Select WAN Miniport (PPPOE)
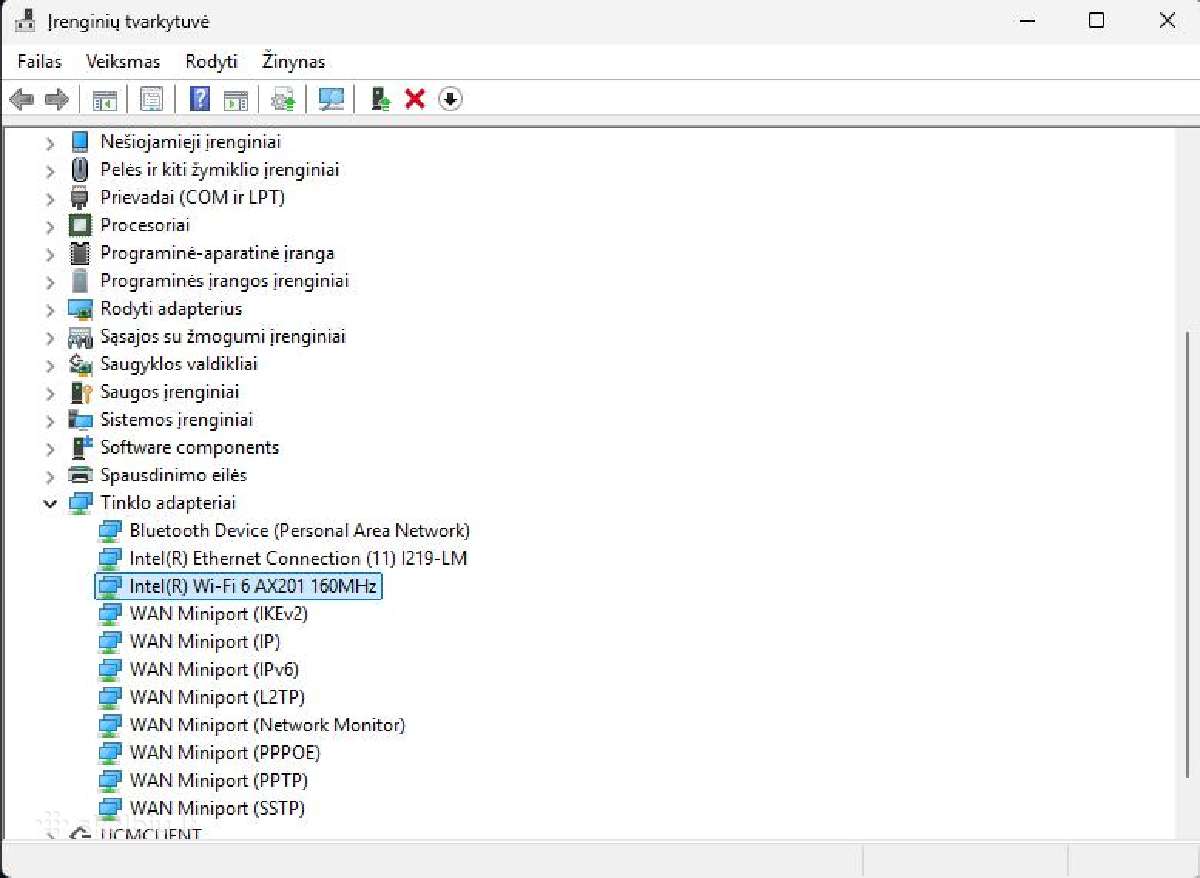Screen dimensions: 1200x878 tap(225, 752)
